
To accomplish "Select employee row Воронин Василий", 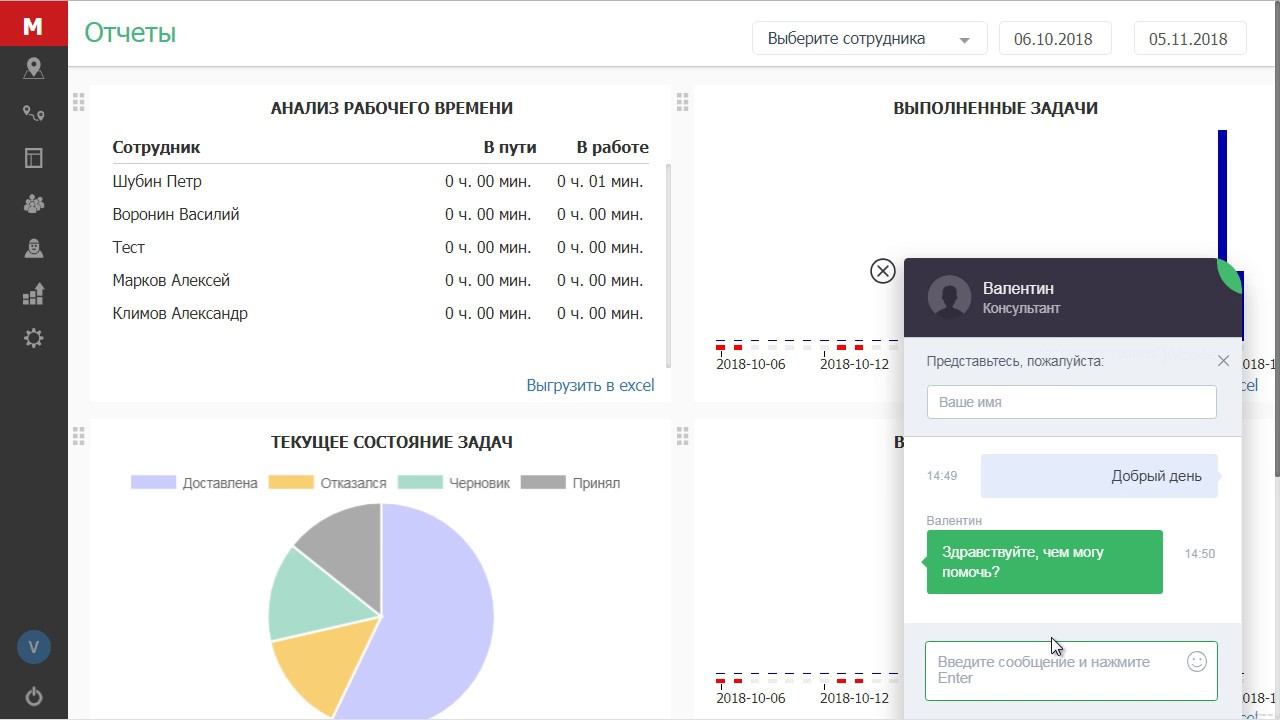I will pyautogui.click(x=380, y=214).
